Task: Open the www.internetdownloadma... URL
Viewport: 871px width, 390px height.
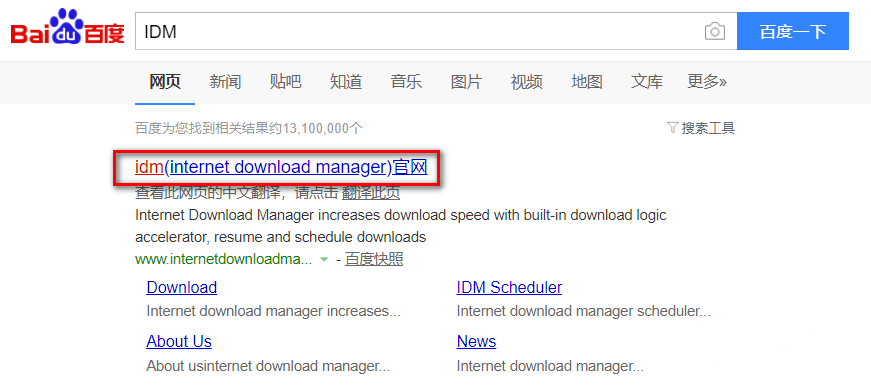Action: [223, 259]
